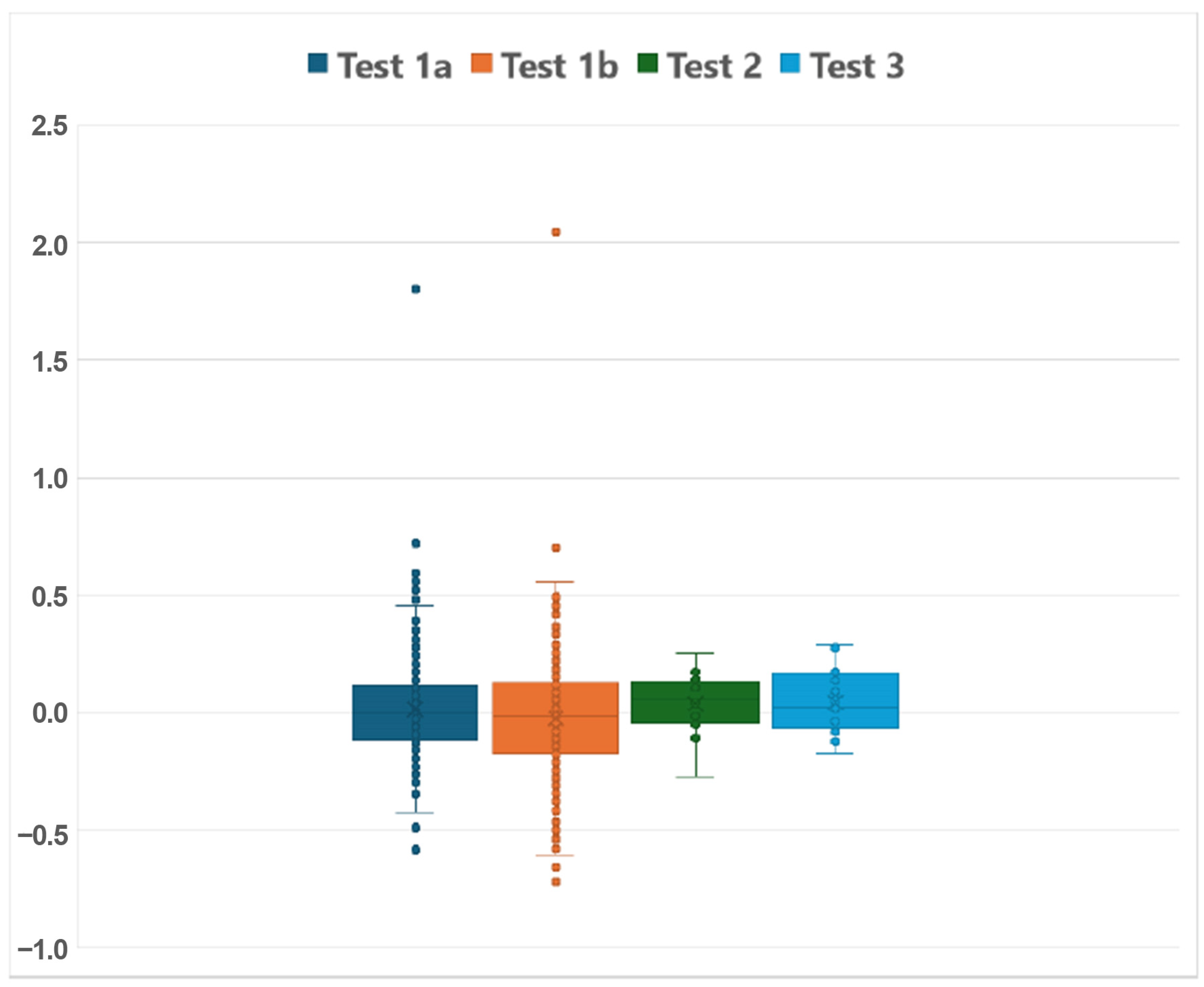Image resolution: width=1204 pixels, height=987 pixels.
Task: Select the dark blue outlier point near 1.8
Action: 415,289
